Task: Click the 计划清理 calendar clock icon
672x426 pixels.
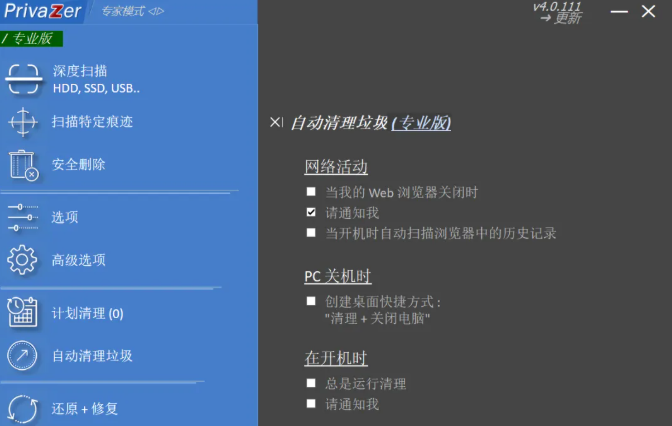Action: pyautogui.click(x=22, y=312)
